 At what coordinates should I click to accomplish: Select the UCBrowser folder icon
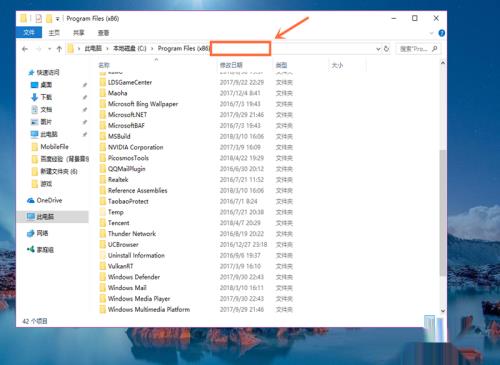103,244
